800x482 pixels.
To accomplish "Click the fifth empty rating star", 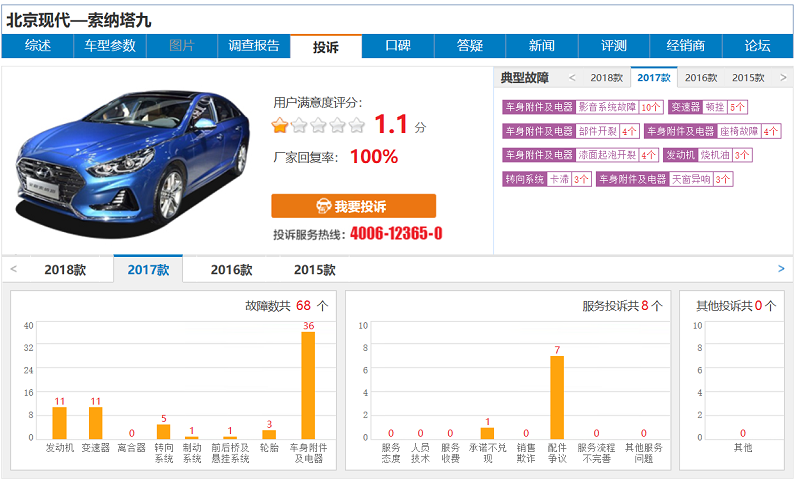I will [x=357, y=125].
